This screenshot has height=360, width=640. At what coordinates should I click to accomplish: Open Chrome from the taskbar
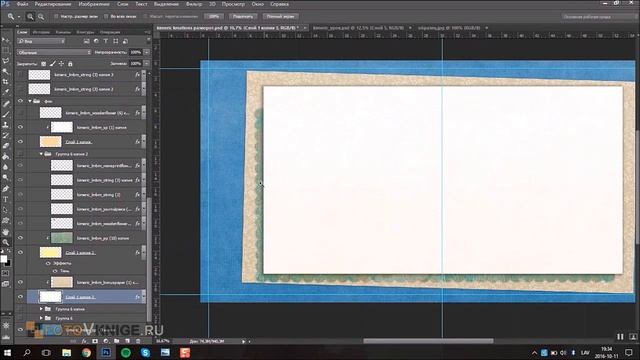(x=86, y=352)
